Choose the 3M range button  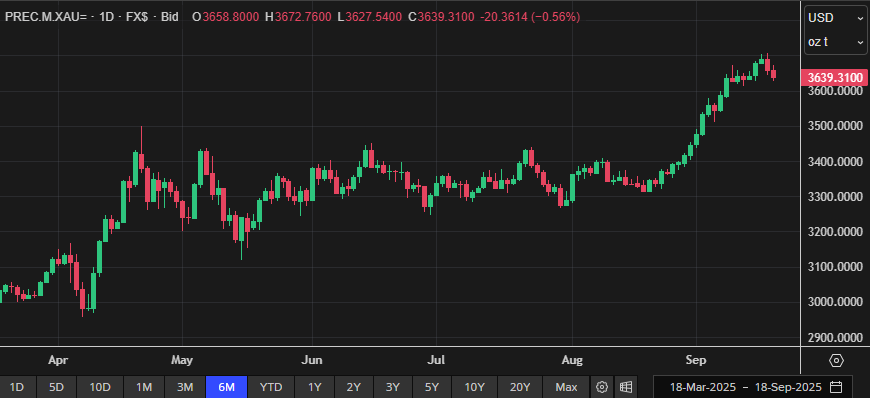click(185, 387)
